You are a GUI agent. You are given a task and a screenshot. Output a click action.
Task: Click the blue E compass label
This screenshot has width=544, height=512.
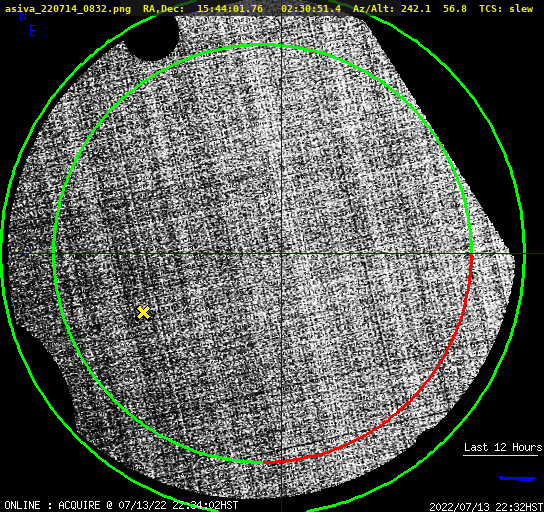click(33, 31)
